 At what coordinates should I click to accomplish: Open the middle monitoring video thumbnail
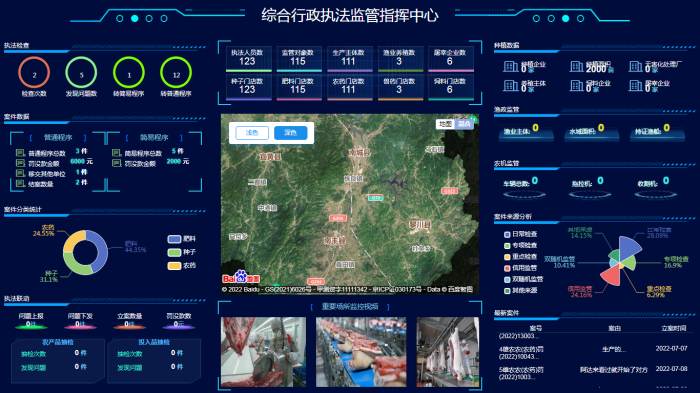[x=361, y=352]
